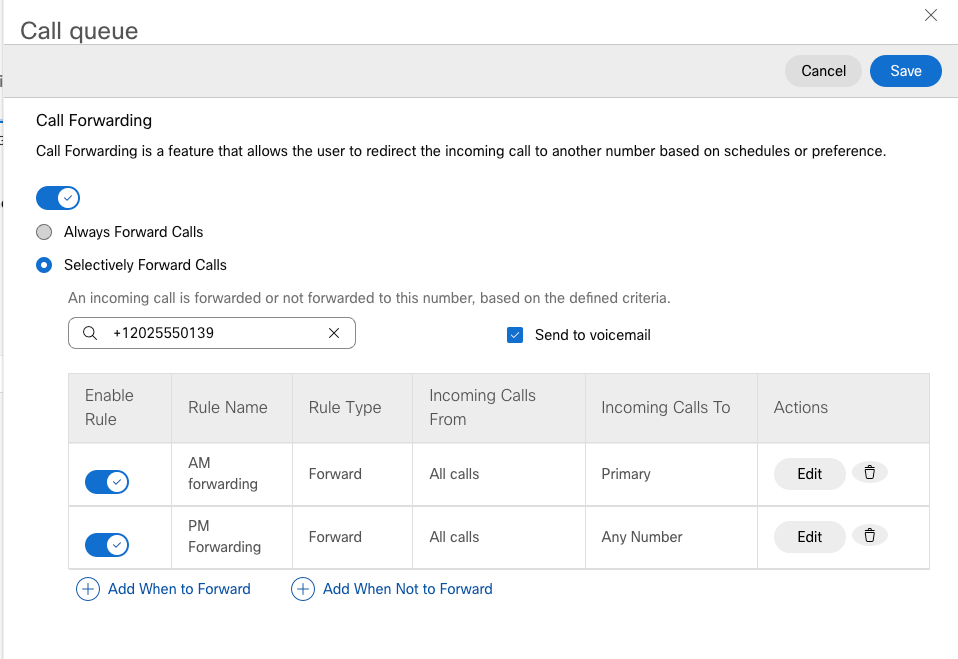Disable the AM forwarding rule toggle
Image resolution: width=958 pixels, height=659 pixels.
pyautogui.click(x=107, y=482)
